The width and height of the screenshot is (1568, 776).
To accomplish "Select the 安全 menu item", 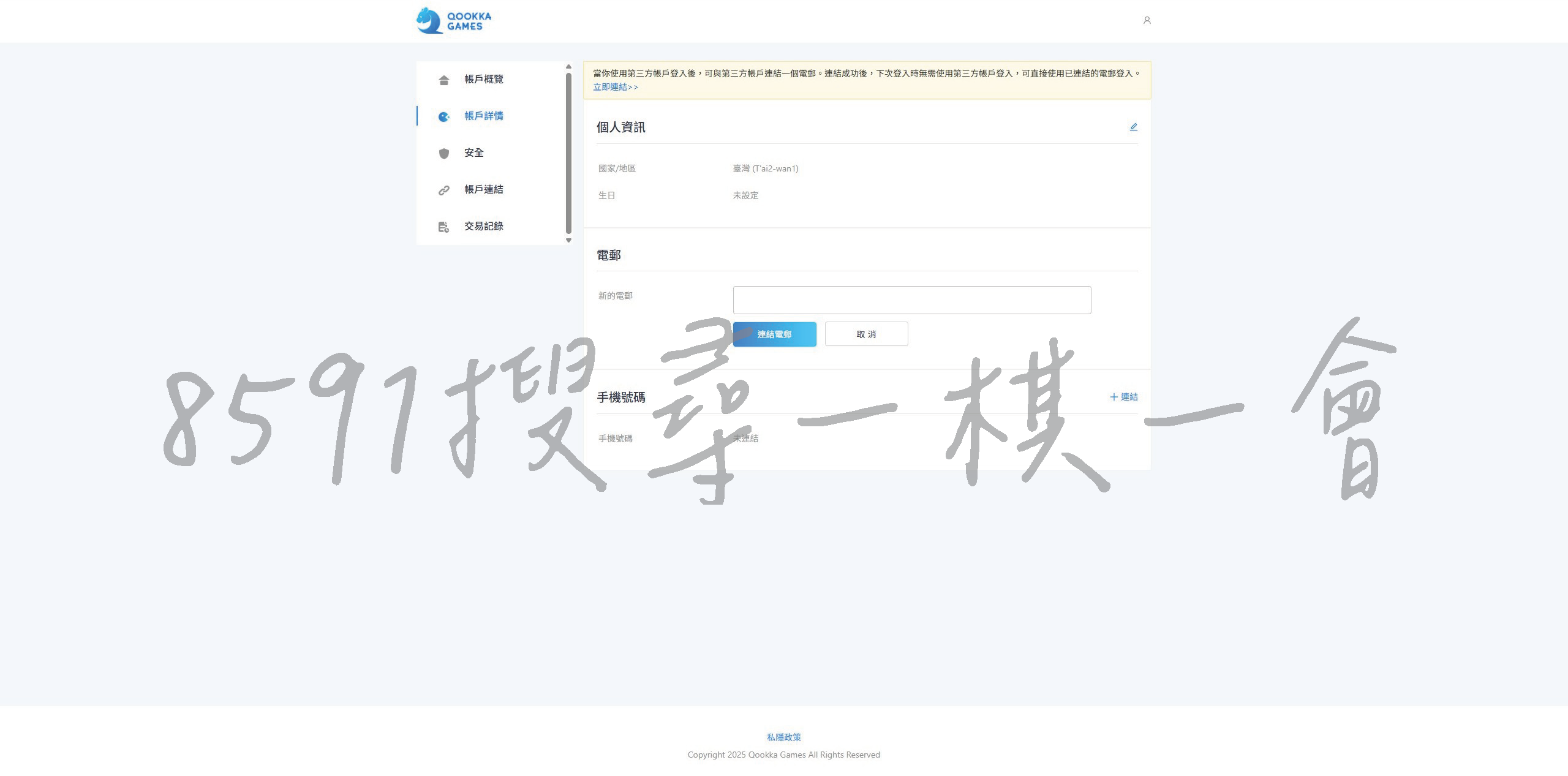I will (x=473, y=153).
